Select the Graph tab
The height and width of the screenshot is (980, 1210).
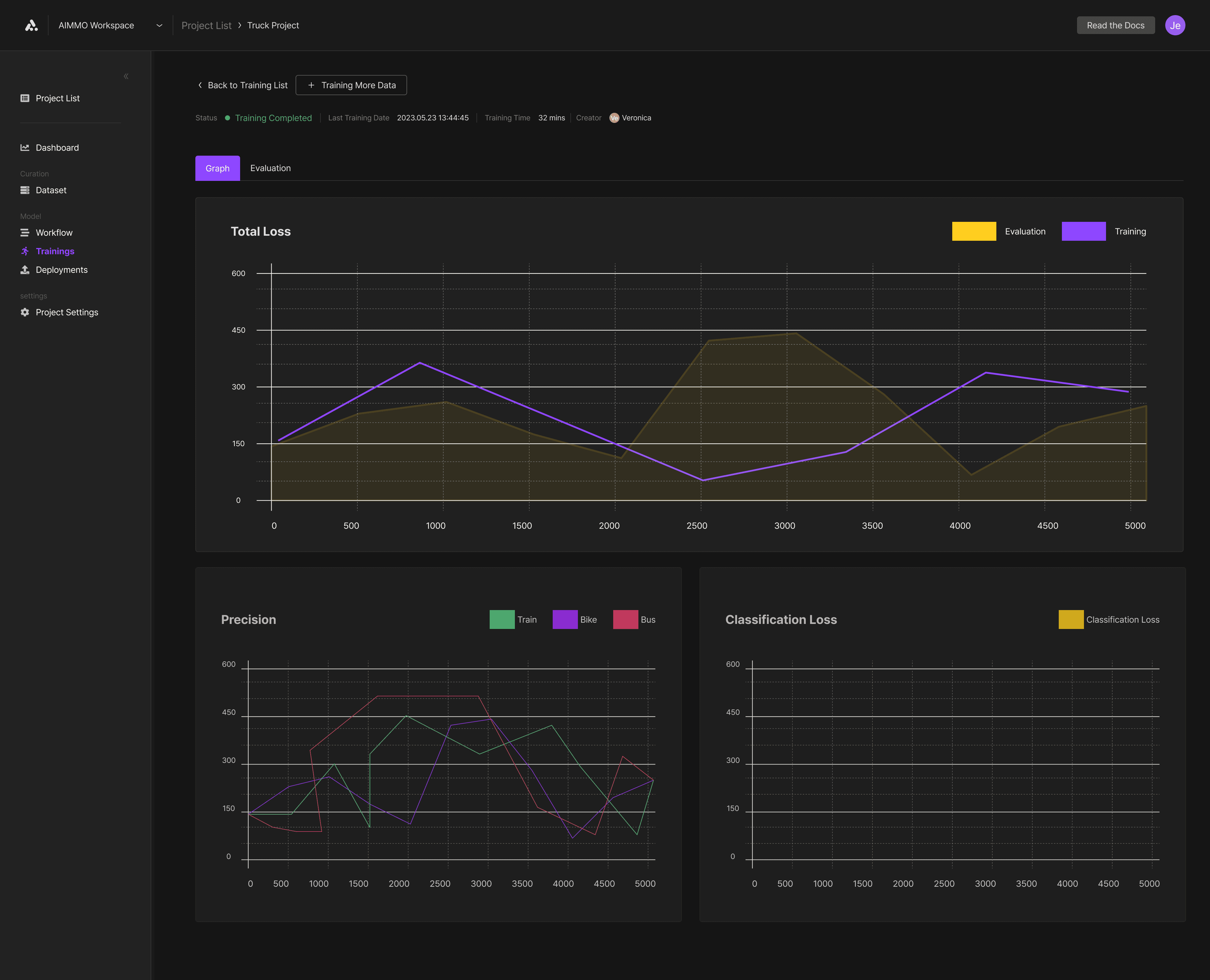217,168
